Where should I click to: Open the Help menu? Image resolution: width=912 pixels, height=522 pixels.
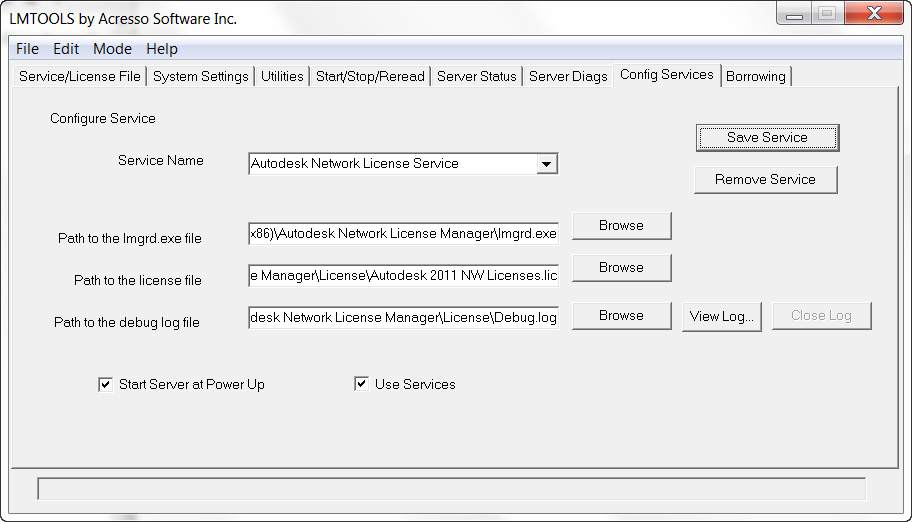[x=161, y=49]
